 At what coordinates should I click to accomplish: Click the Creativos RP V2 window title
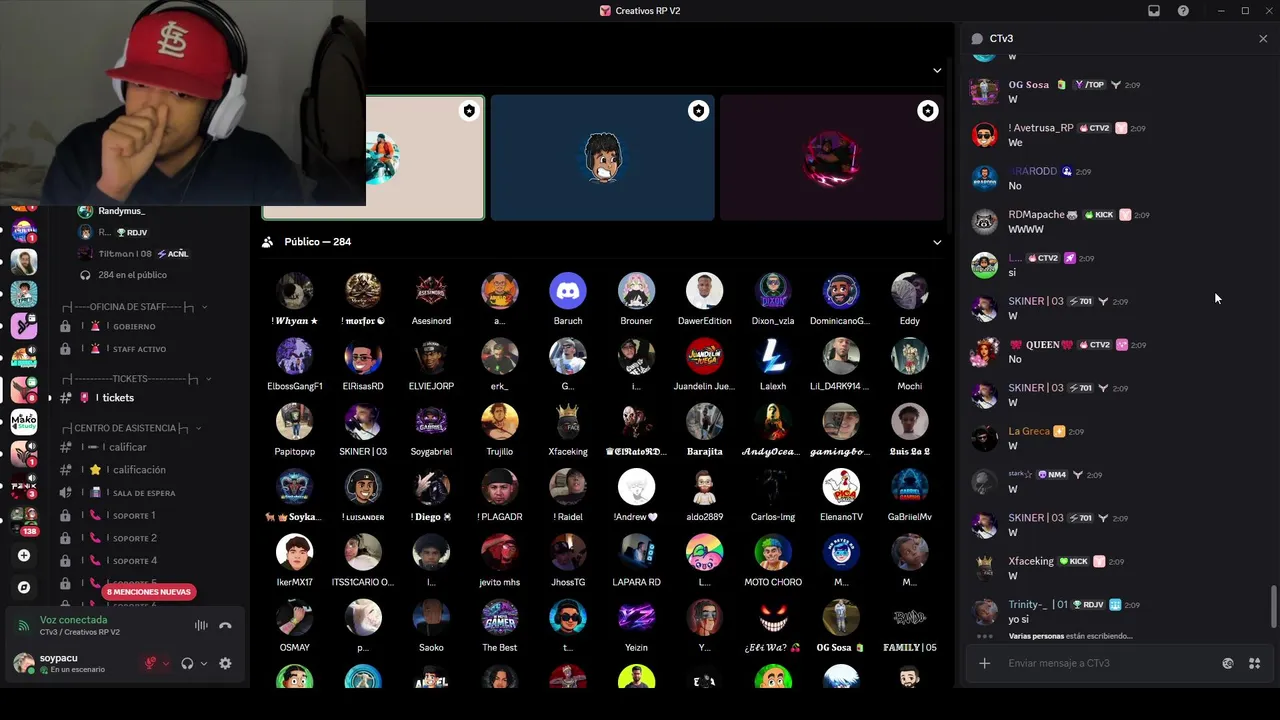(x=648, y=11)
